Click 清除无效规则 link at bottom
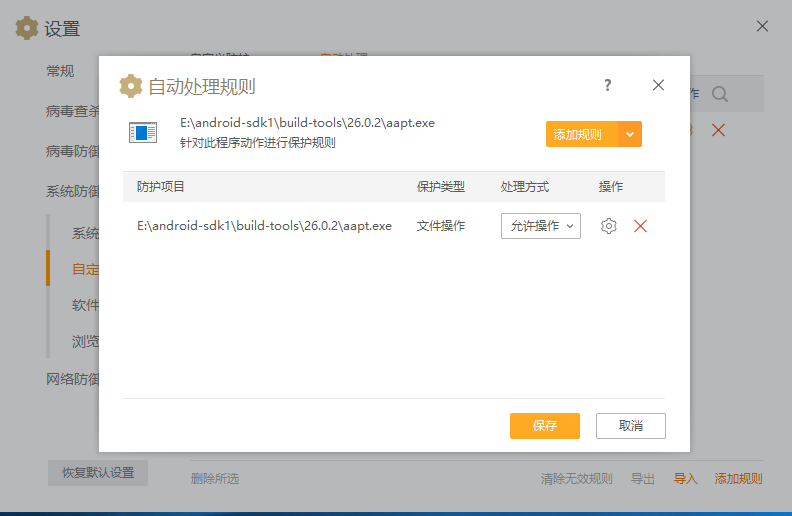The height and width of the screenshot is (516, 792). (x=577, y=479)
